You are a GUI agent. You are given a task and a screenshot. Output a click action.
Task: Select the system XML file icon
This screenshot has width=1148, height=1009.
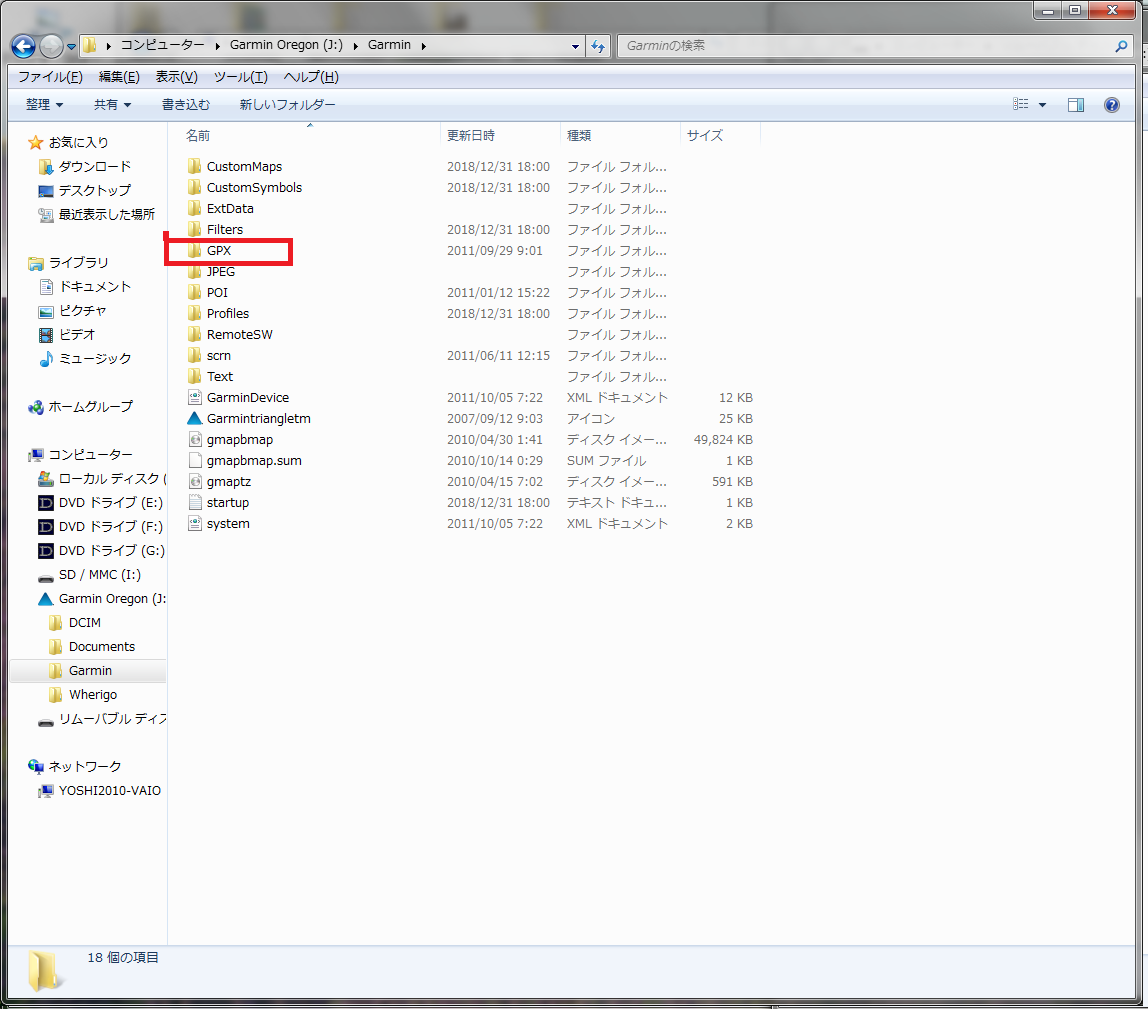(194, 524)
